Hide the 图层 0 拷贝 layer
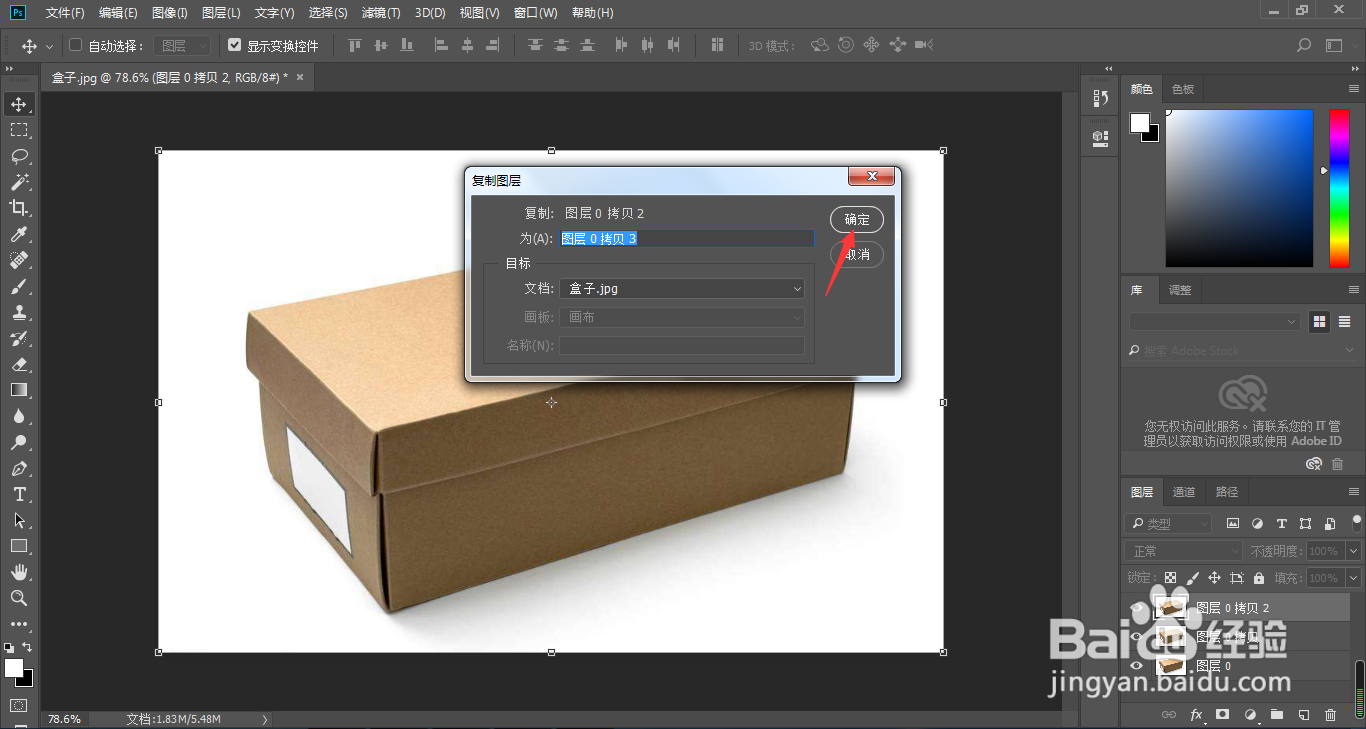 click(1136, 637)
